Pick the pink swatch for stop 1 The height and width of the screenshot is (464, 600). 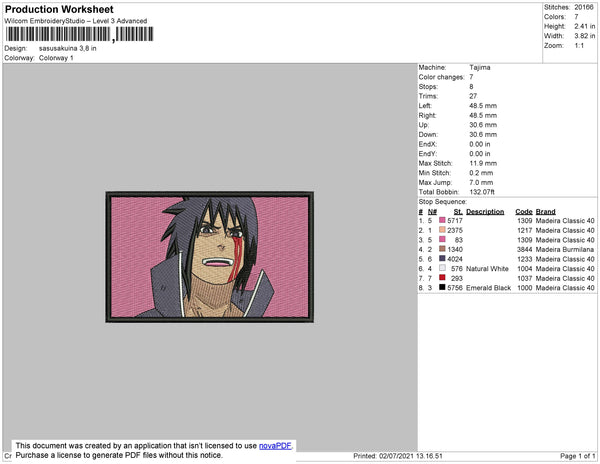(x=442, y=220)
